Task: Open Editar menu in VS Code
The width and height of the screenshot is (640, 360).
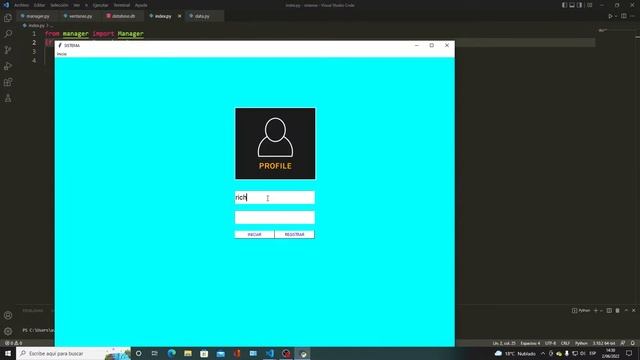Action: [x=39, y=5]
